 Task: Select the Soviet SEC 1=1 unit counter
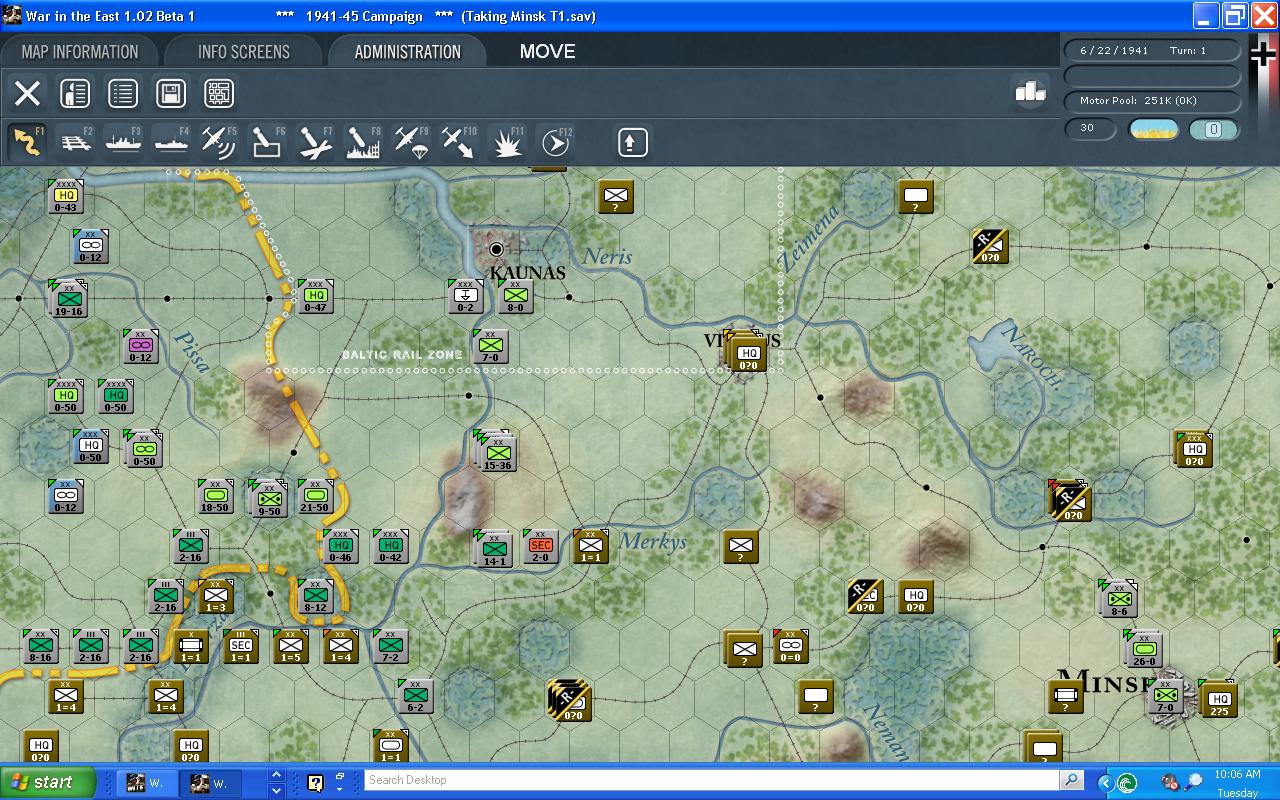coord(241,646)
